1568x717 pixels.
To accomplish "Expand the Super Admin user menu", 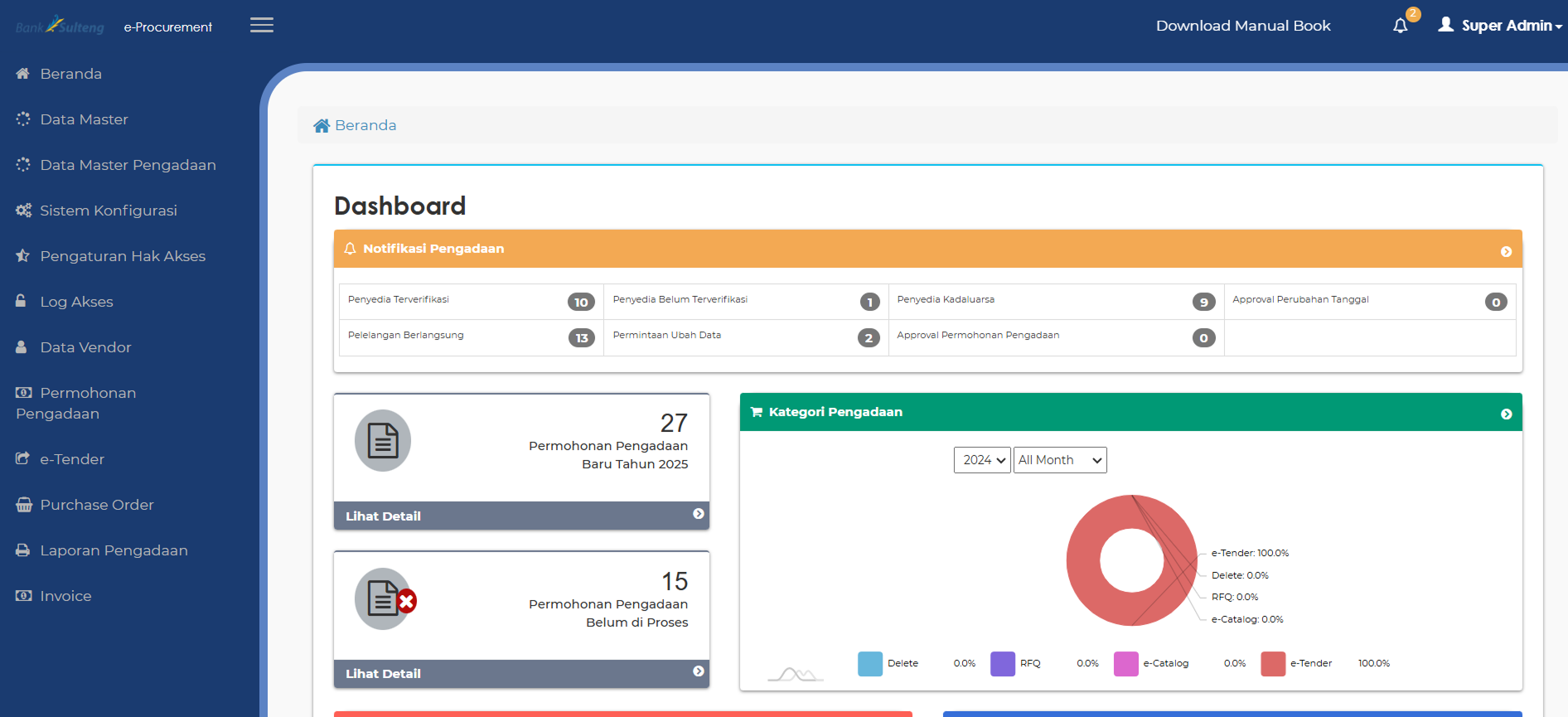I will [1501, 26].
